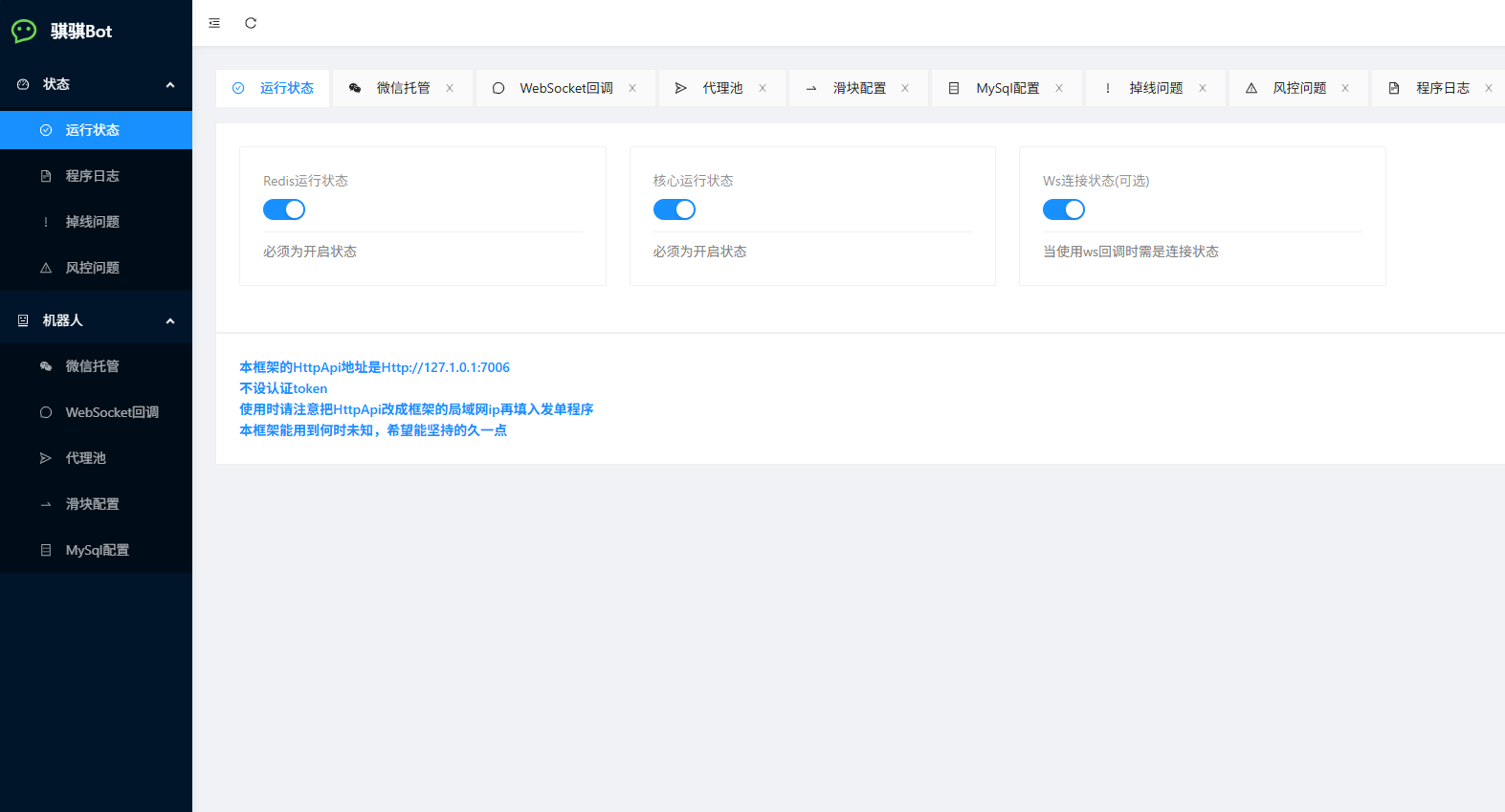Open 滑块配置 in the sidebar
1505x812 pixels.
92,504
